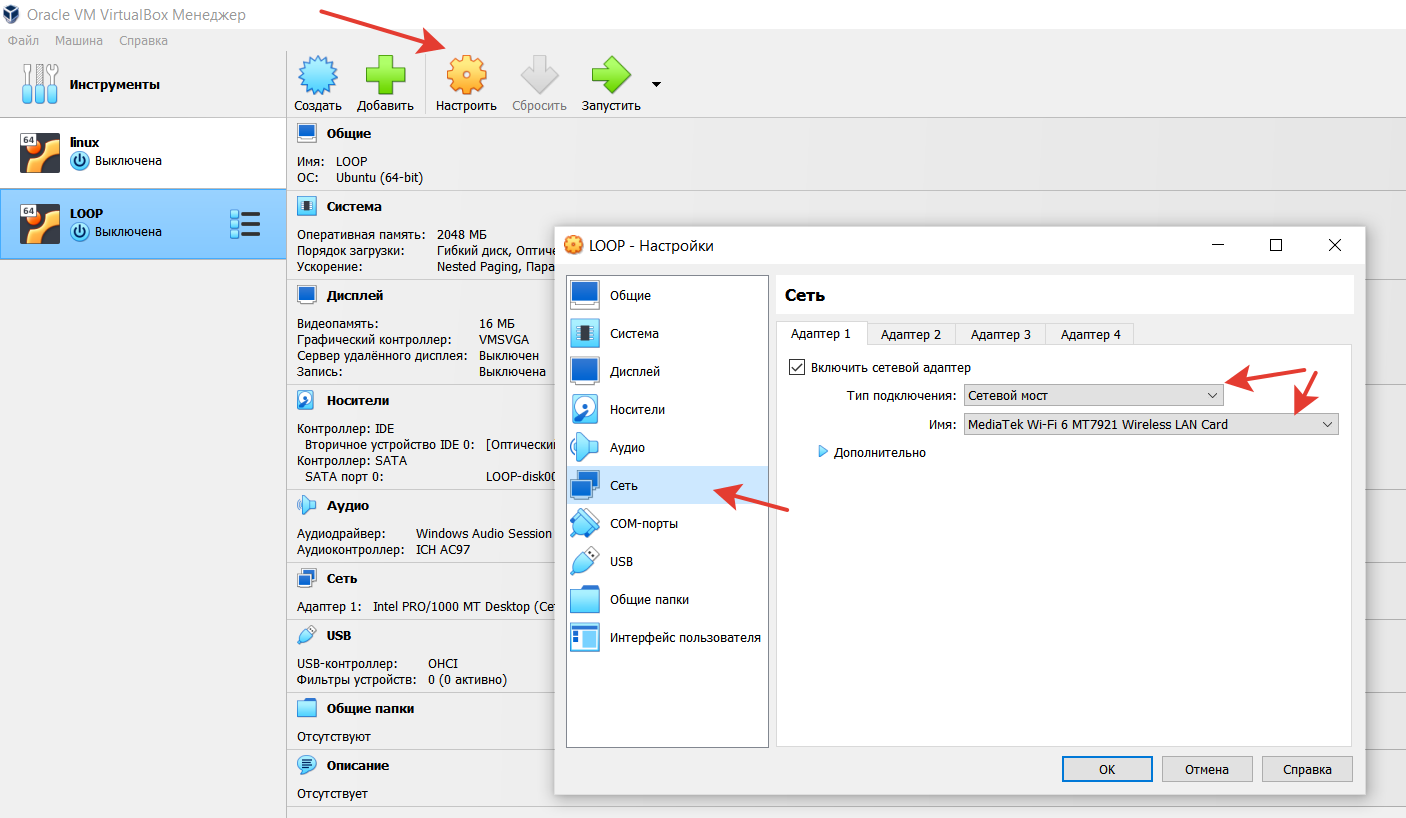Click the Создать toolbar icon

[318, 75]
